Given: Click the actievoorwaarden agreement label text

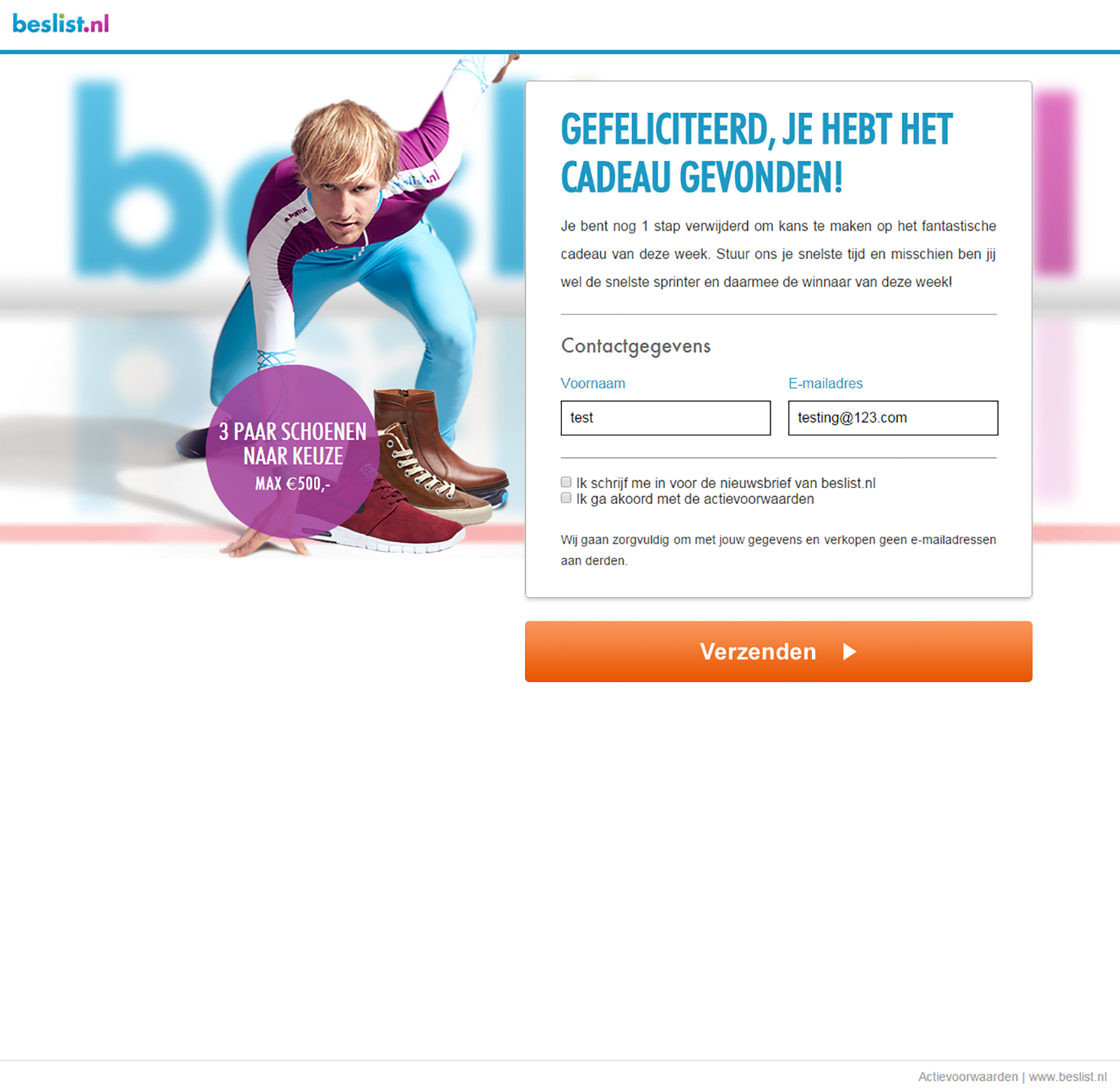Looking at the screenshot, I should tap(695, 499).
